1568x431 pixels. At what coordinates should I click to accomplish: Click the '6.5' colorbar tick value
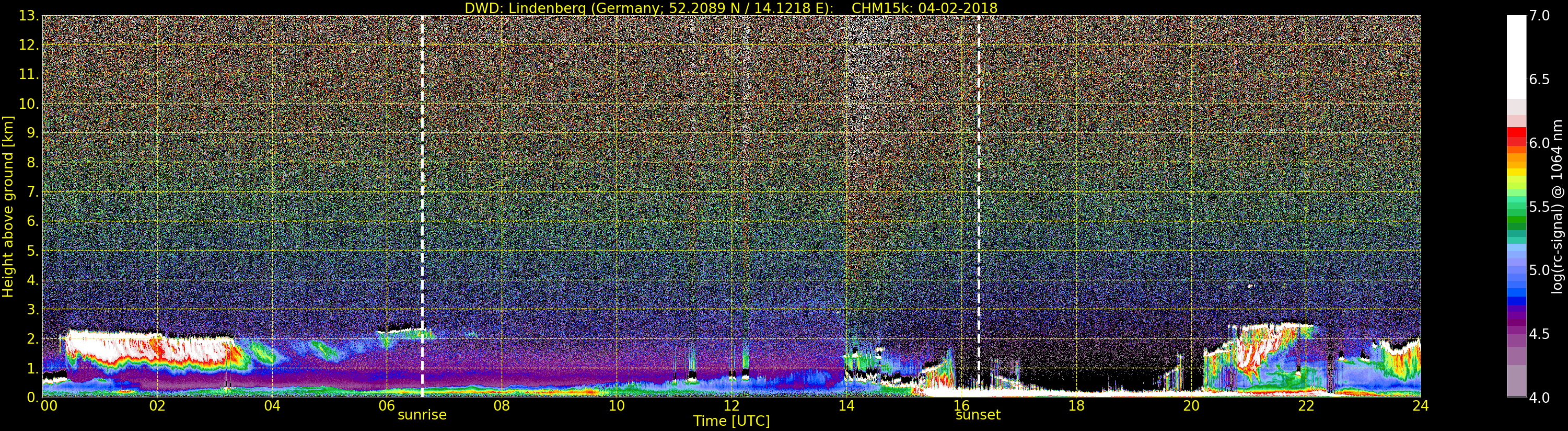point(1539,80)
